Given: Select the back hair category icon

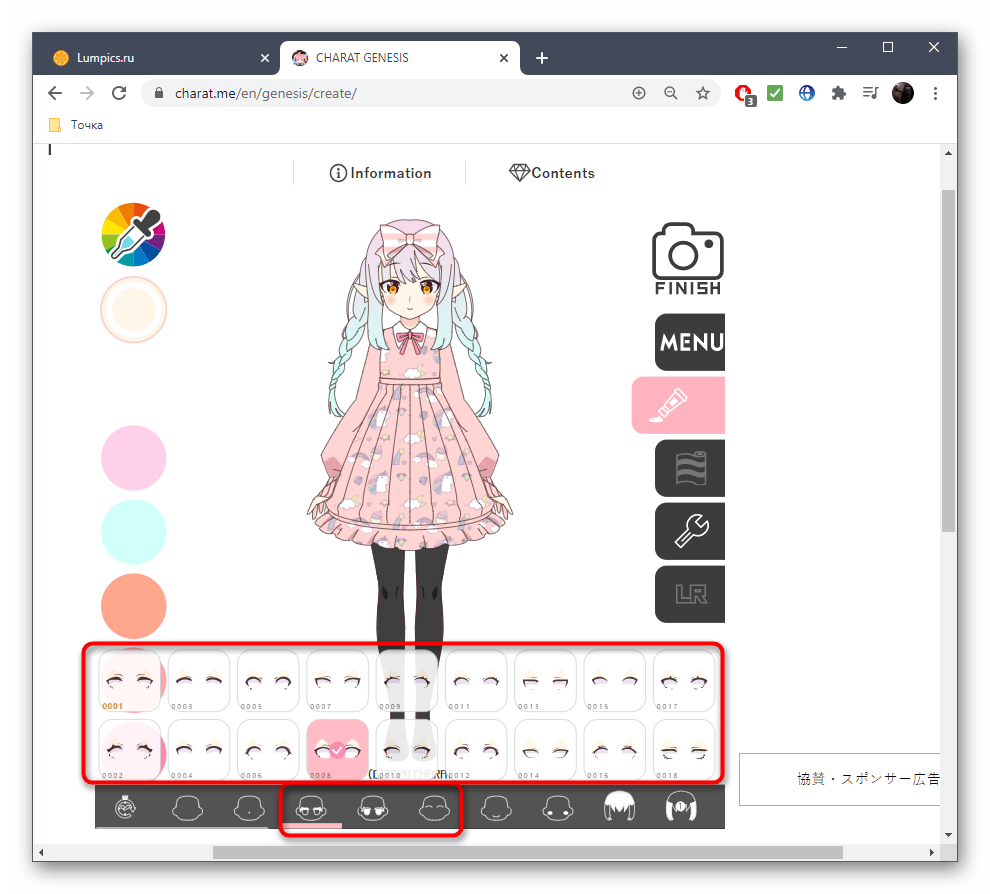Looking at the screenshot, I should [681, 807].
